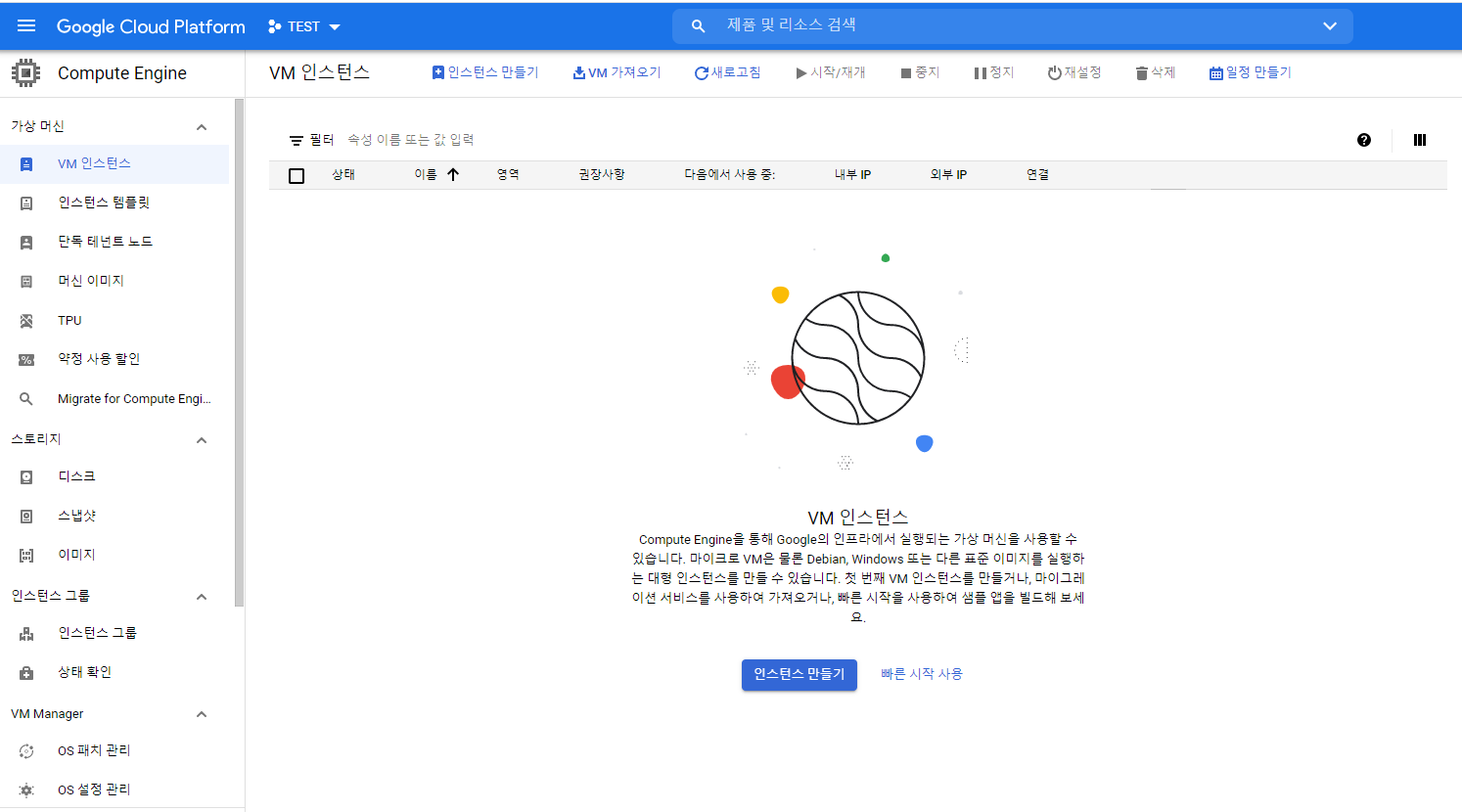Open the column display options icon
This screenshot has height=812, width=1462.
(x=1420, y=140)
